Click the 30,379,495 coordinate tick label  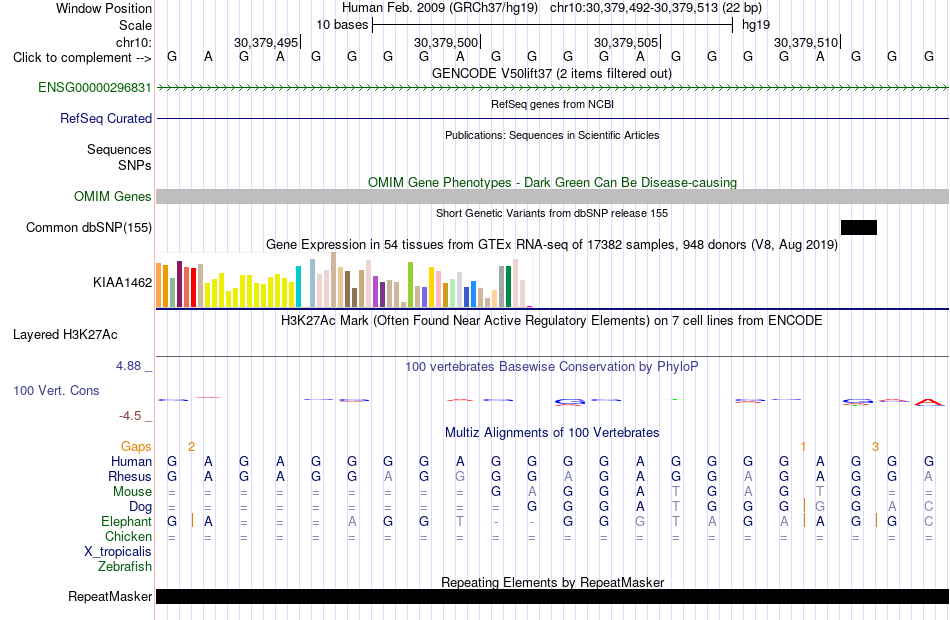pyautogui.click(x=266, y=42)
